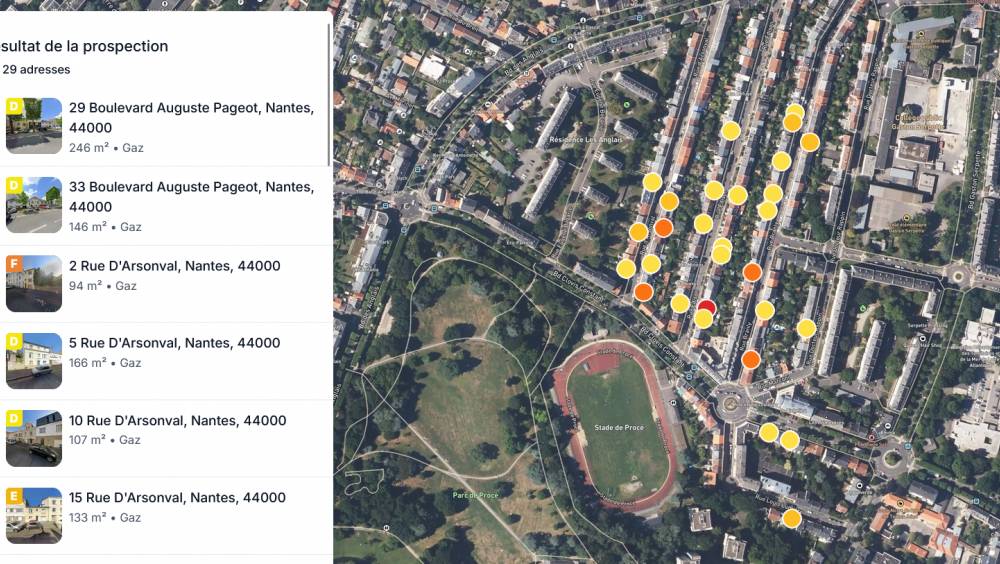Click the D energy badge on 29 Boulevard Auguste Pageot

(14, 106)
